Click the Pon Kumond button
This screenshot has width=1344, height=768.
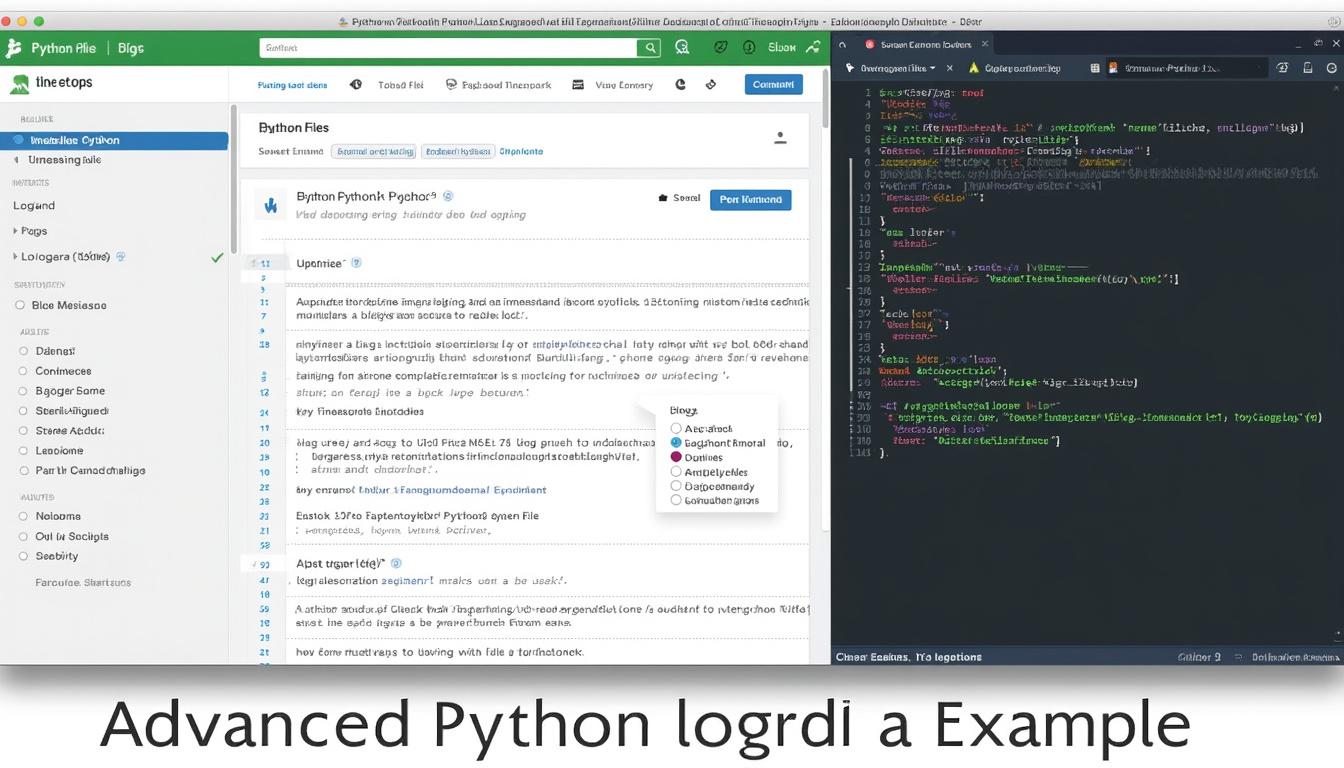[750, 199]
